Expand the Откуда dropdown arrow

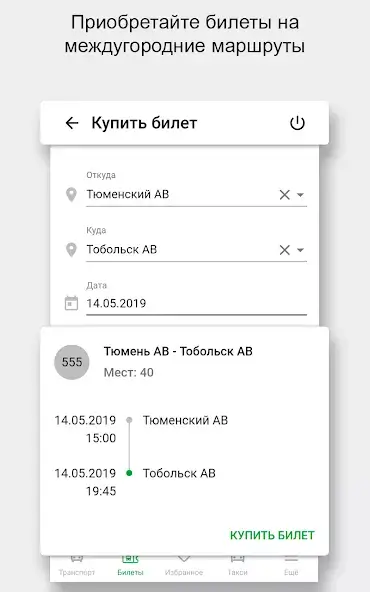point(301,195)
